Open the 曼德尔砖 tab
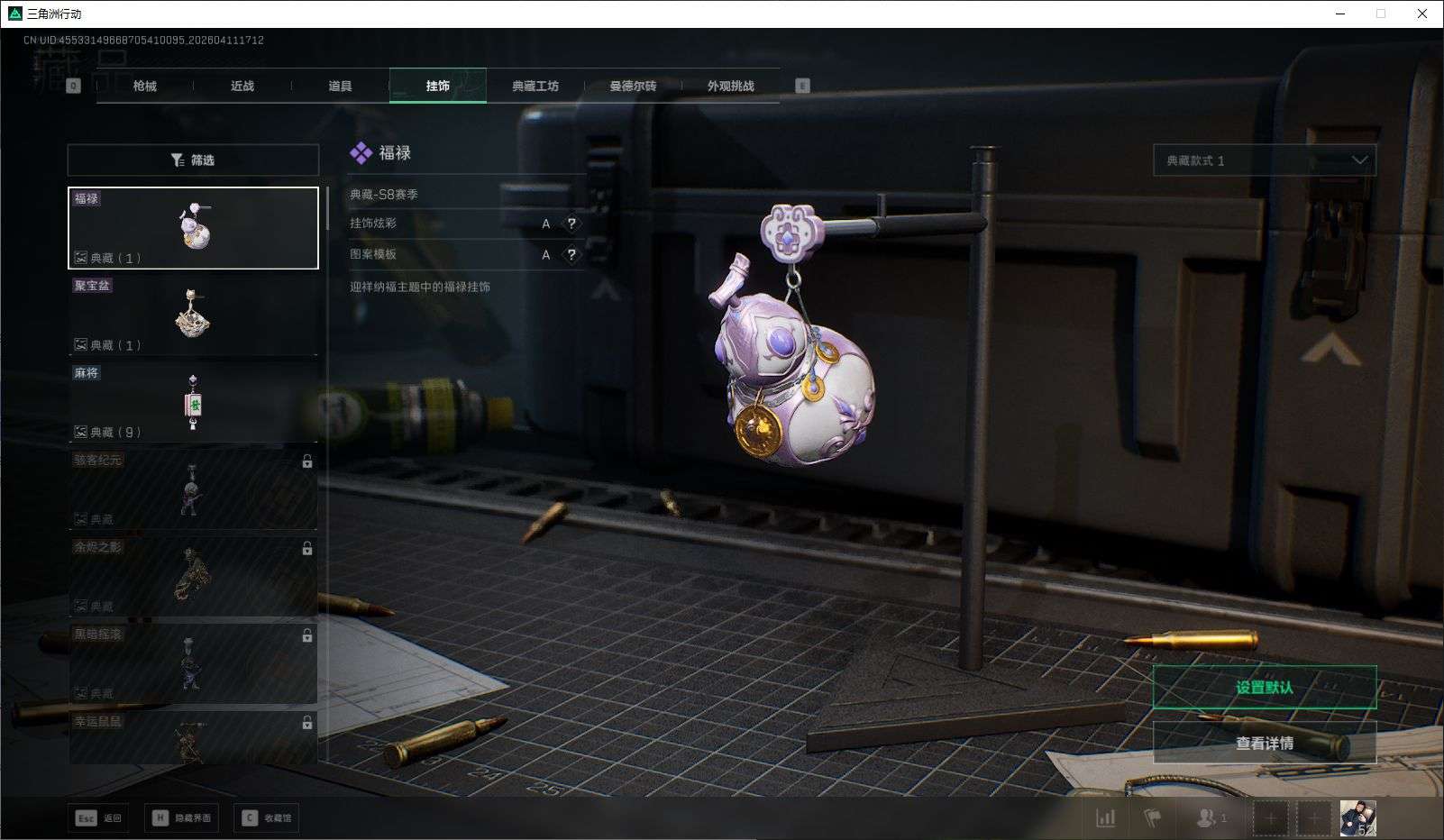Screen dimensions: 1444x840 coord(633,86)
